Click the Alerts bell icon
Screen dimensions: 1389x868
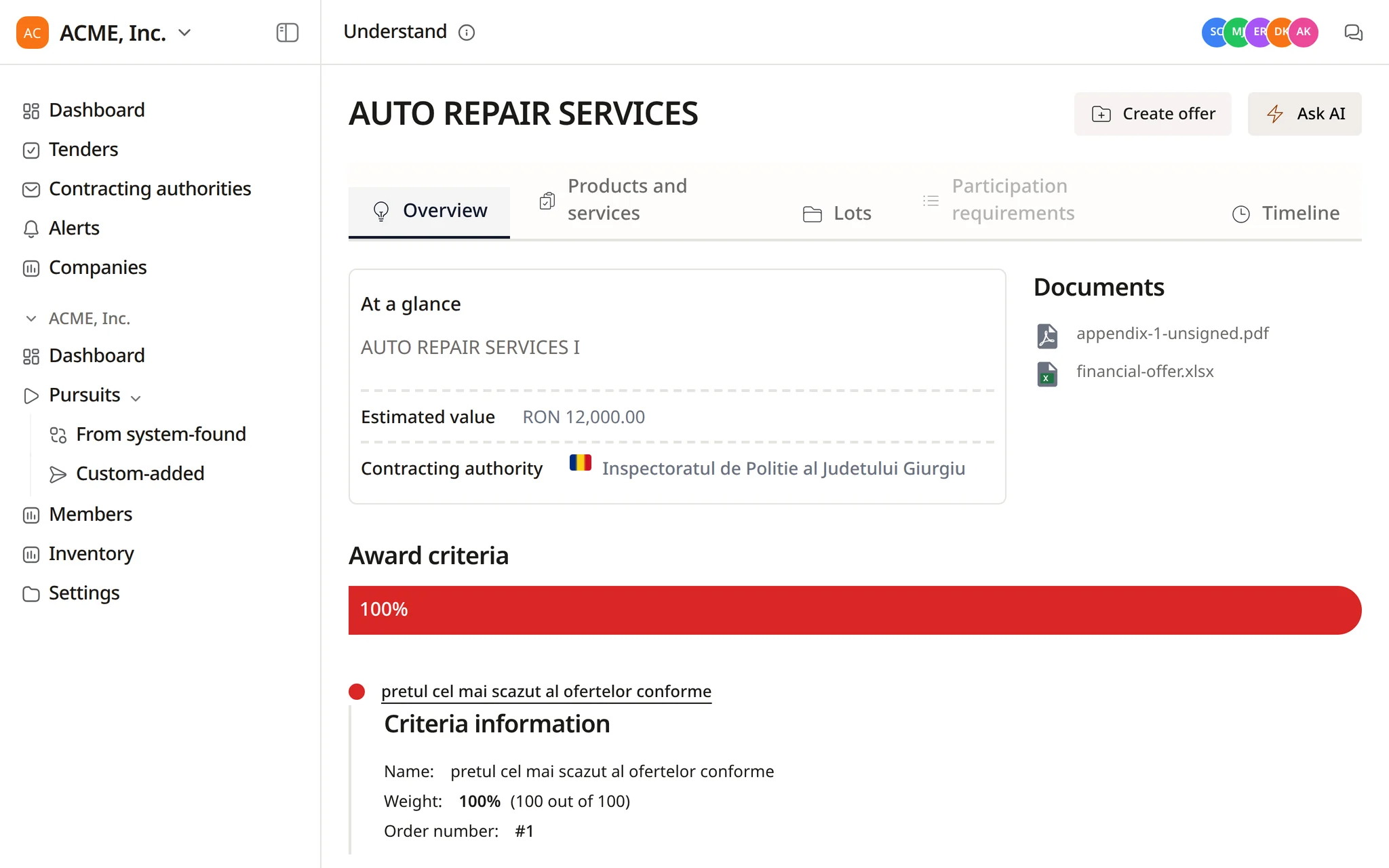[31, 229]
